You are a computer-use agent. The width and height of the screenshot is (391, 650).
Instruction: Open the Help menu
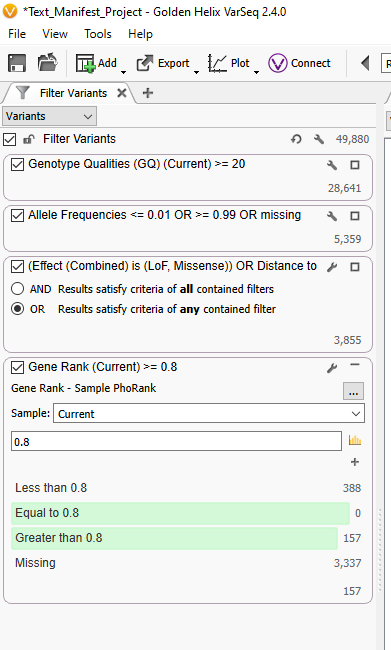140,34
